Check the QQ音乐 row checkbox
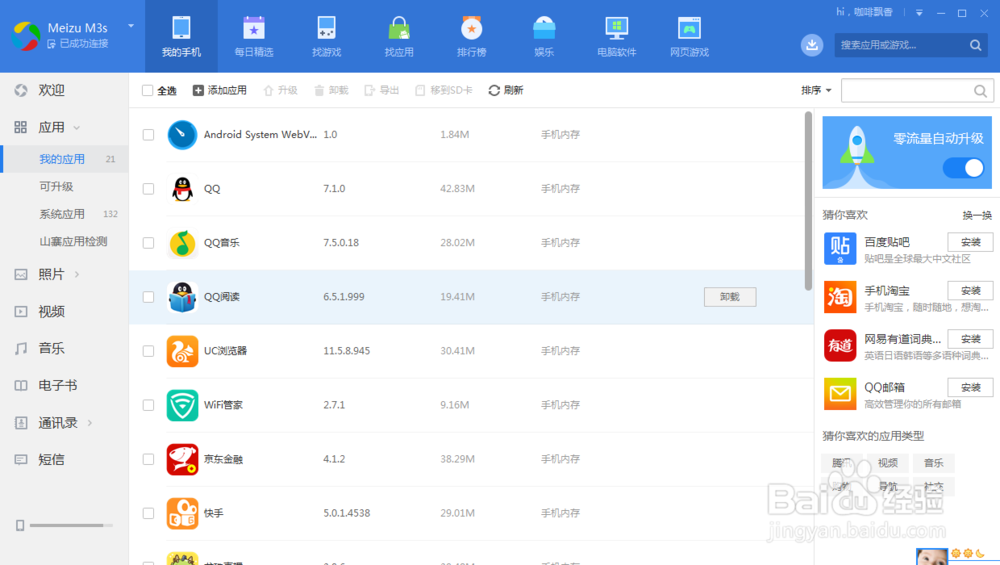Screen dimensions: 1000x565 (x=149, y=243)
